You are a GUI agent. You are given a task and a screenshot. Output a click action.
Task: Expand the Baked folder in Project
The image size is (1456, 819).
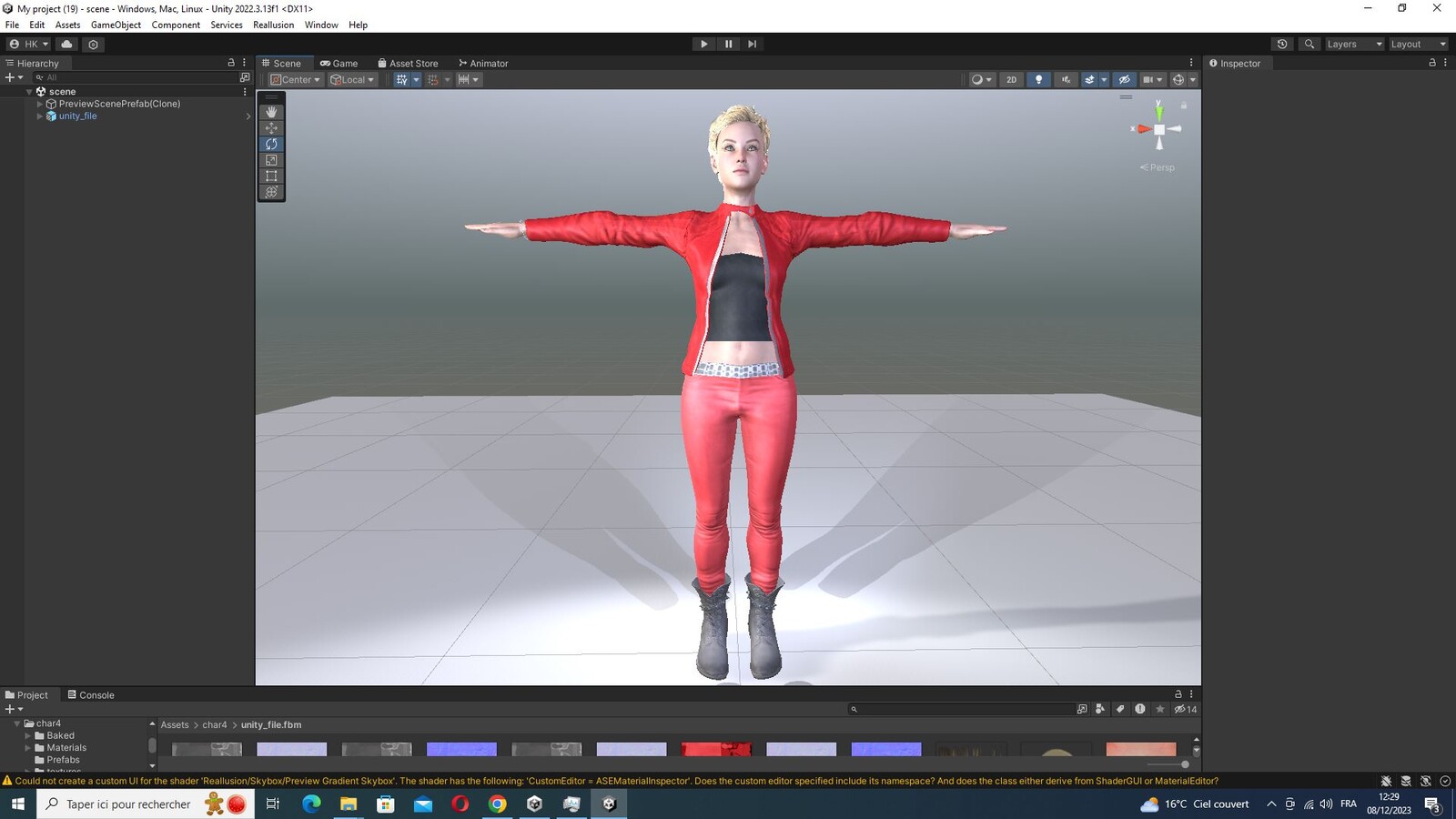pos(27,735)
